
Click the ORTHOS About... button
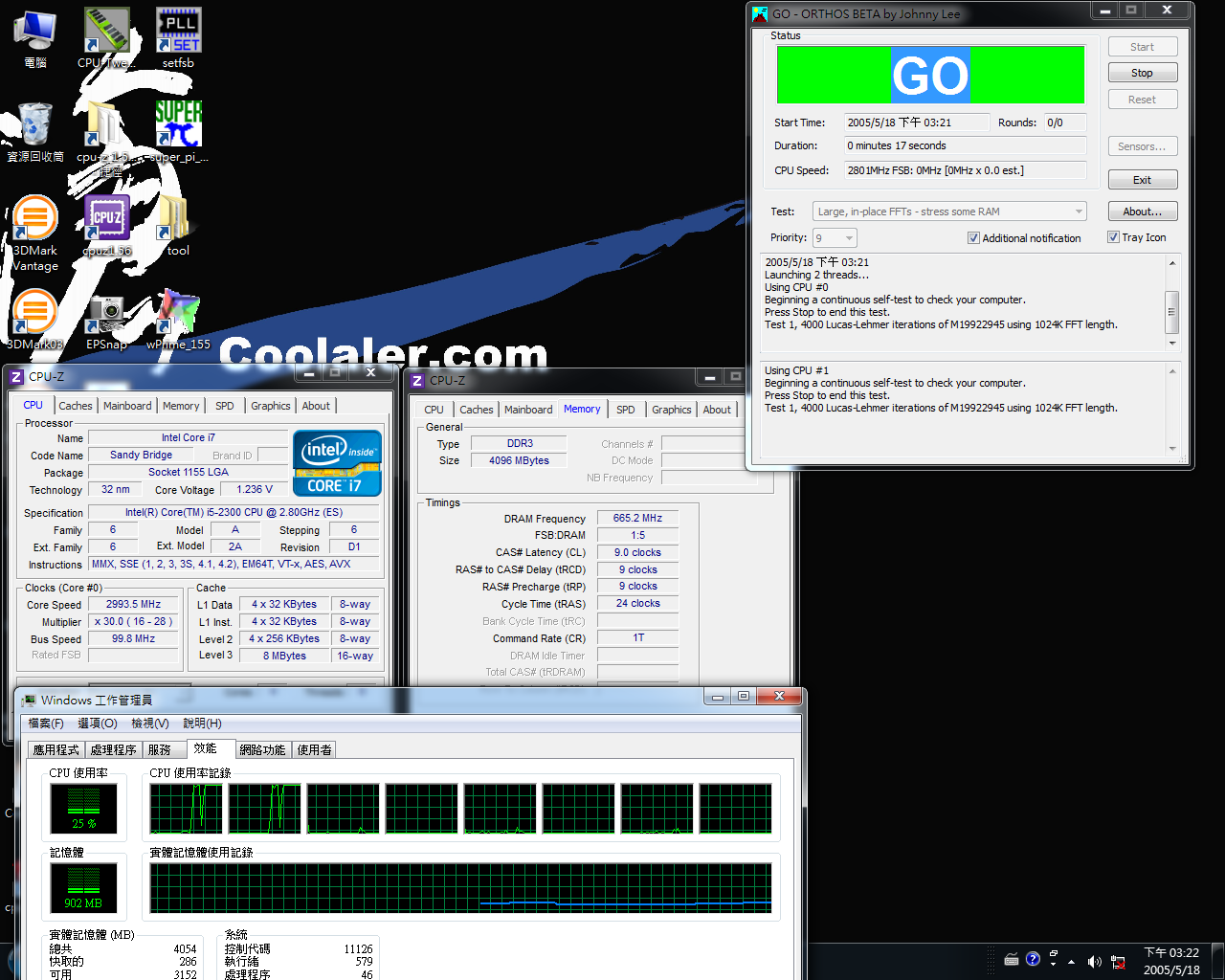point(1142,212)
